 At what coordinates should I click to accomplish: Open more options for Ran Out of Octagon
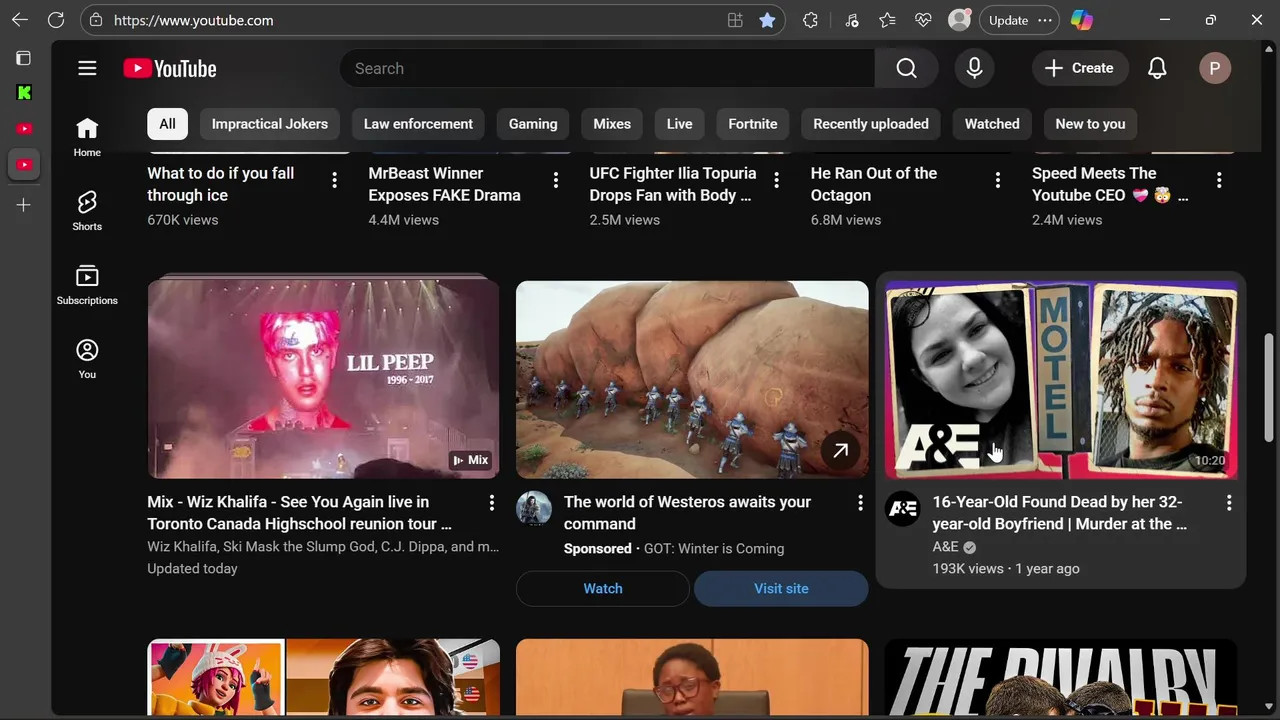(x=998, y=180)
